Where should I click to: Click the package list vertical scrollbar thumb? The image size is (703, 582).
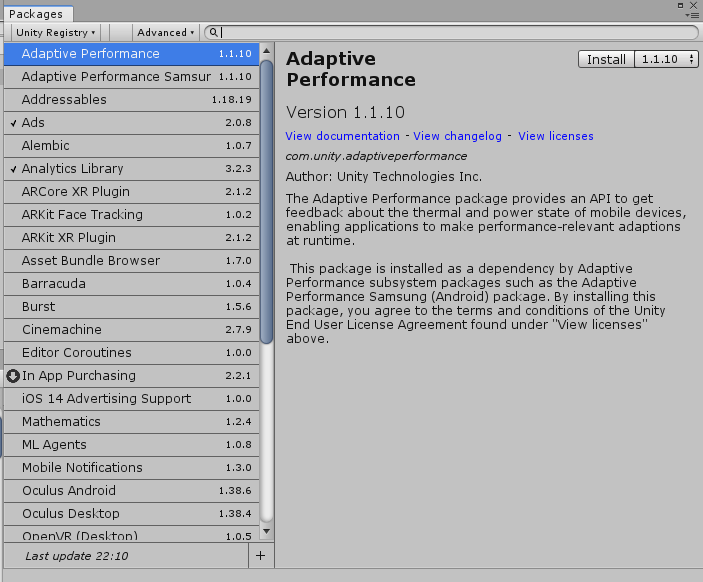(267, 202)
